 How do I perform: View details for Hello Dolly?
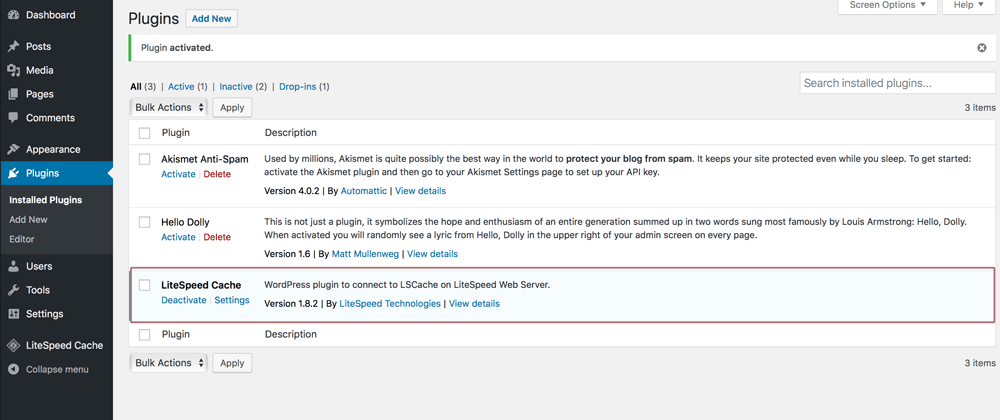pos(432,254)
